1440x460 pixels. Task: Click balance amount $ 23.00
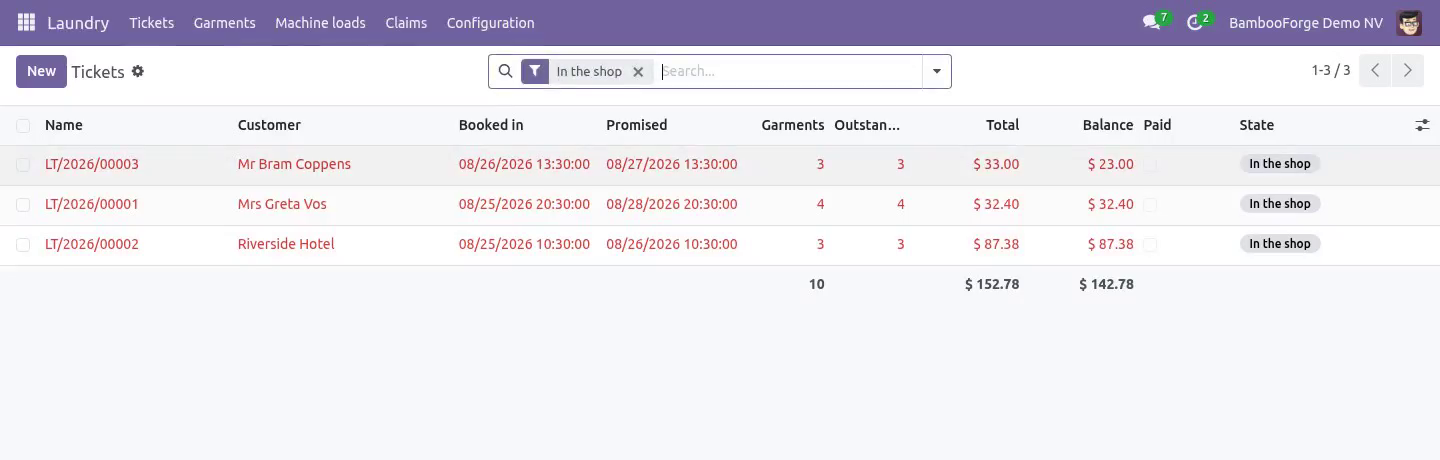[1111, 164]
